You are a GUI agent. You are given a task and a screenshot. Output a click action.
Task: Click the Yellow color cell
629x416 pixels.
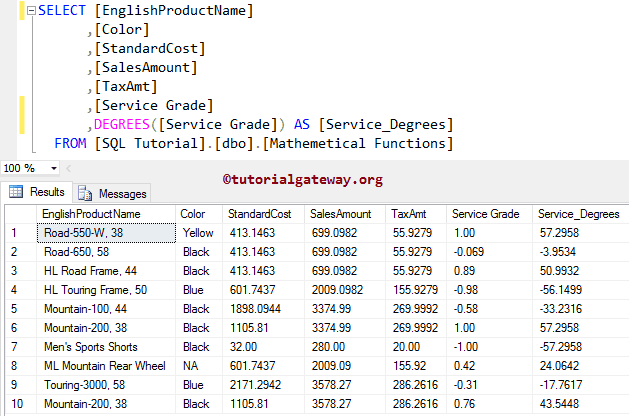199,233
